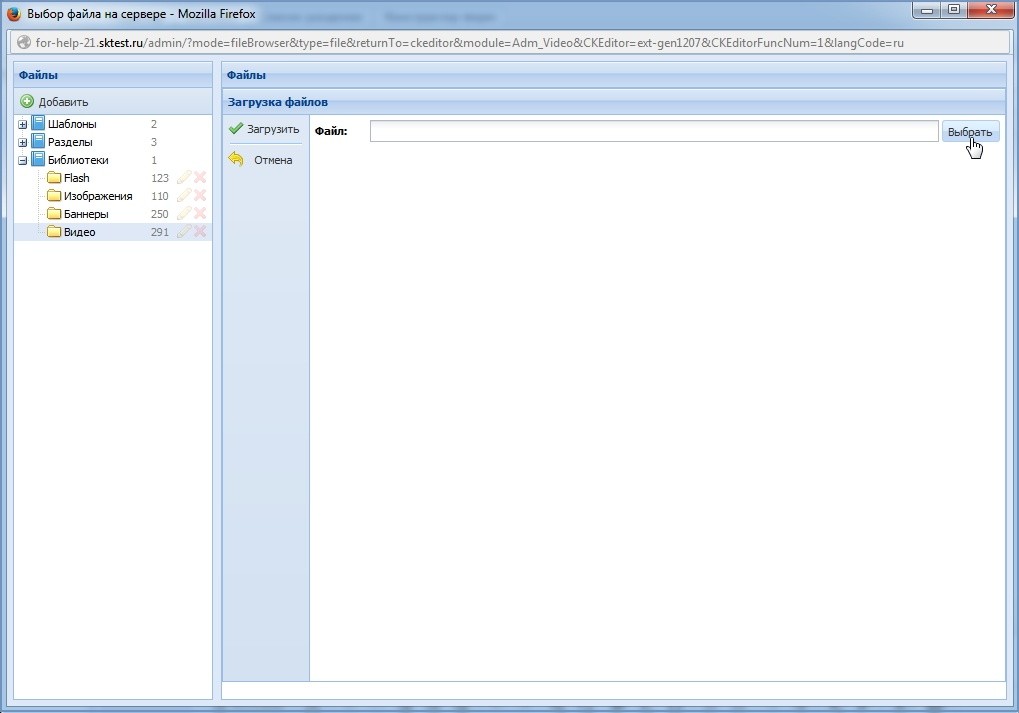The width and height of the screenshot is (1019, 713).
Task: Expand the Шаблоны tree node
Action: [23, 125]
